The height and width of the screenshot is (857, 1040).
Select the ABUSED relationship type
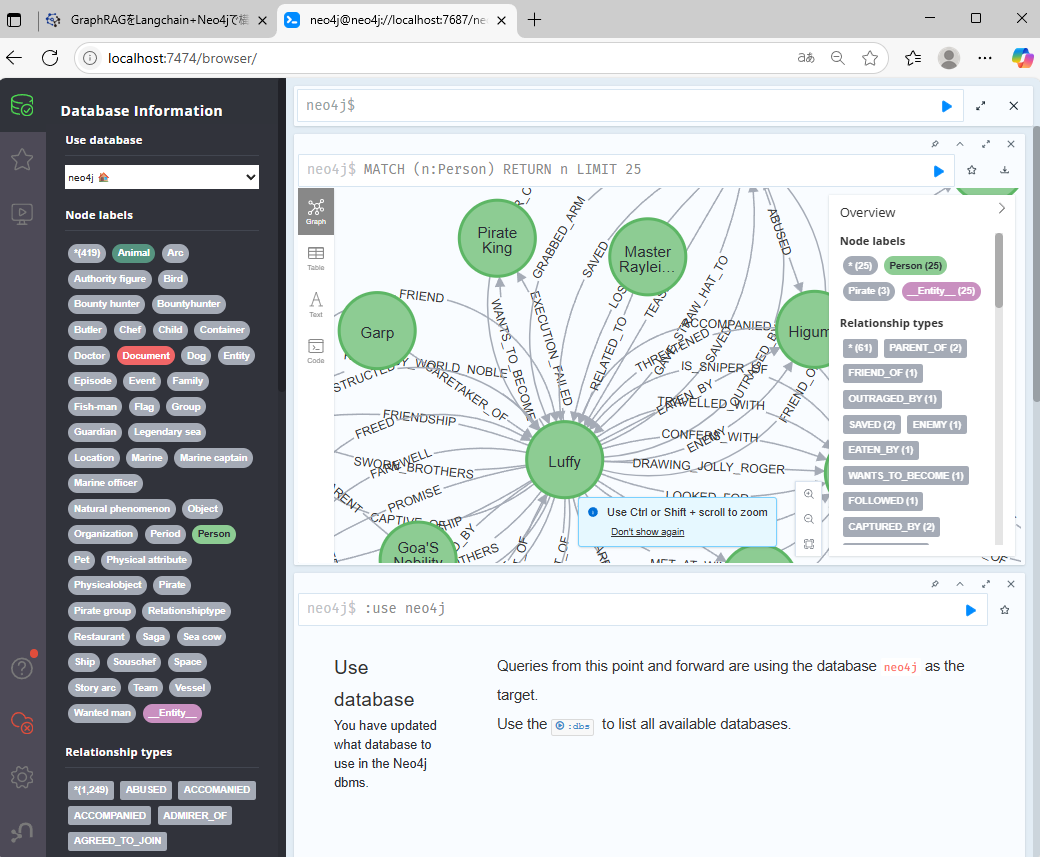(x=146, y=790)
